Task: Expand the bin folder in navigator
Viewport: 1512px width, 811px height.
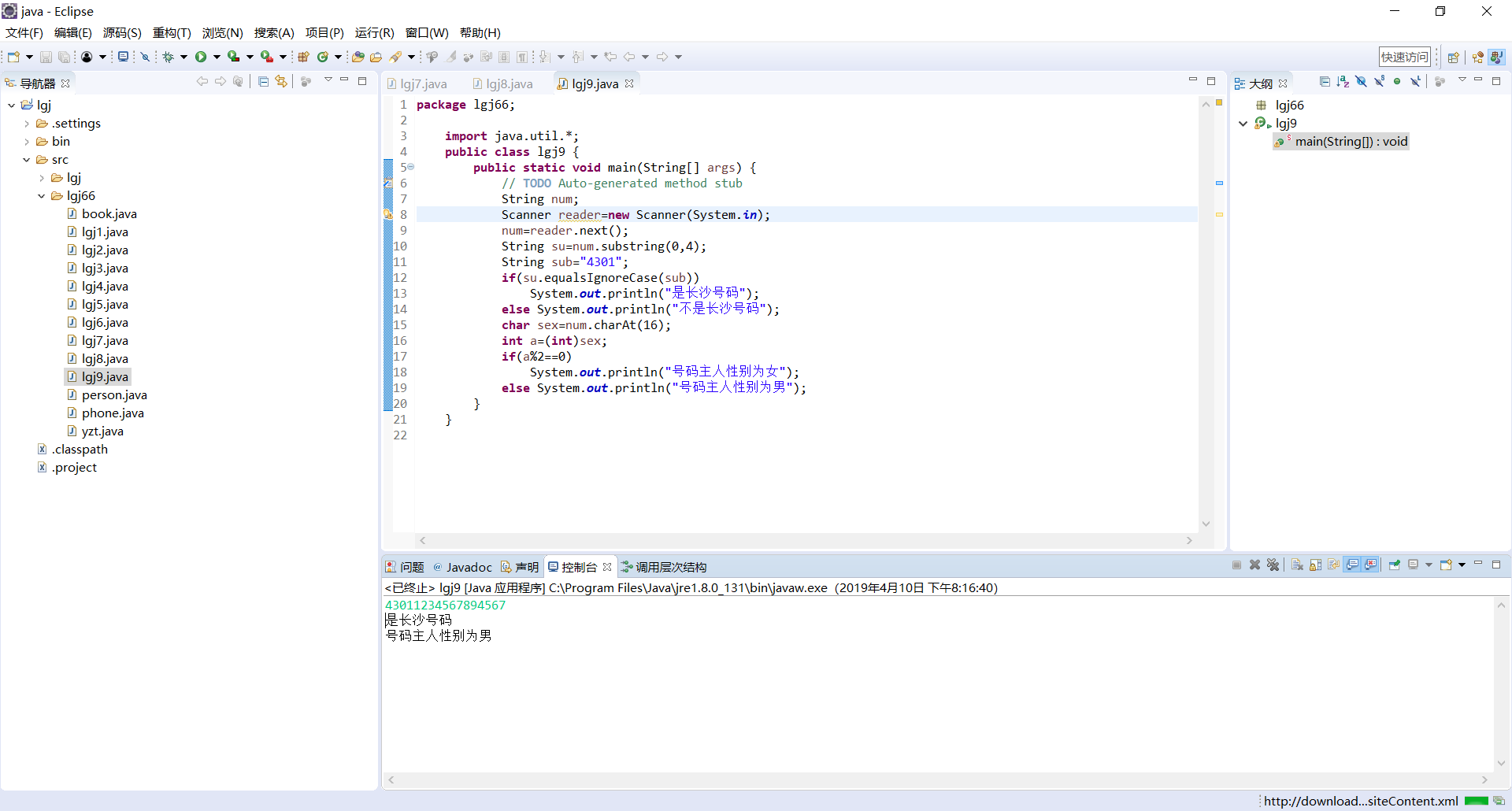Action: (x=27, y=142)
